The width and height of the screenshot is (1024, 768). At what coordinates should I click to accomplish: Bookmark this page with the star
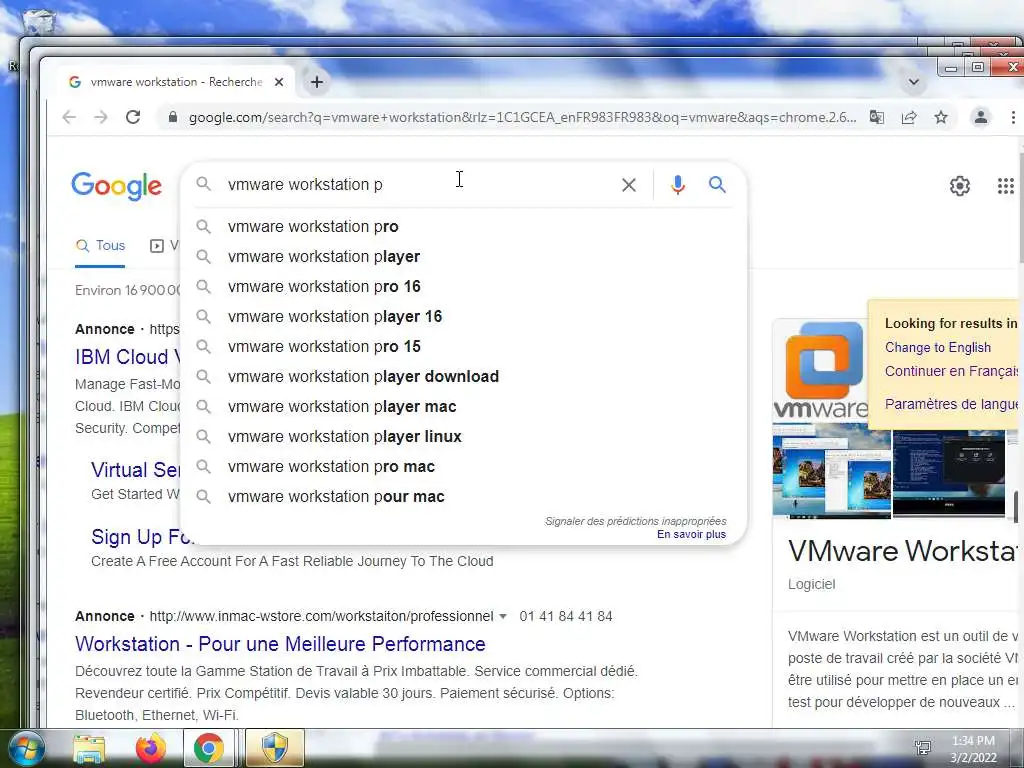(940, 118)
